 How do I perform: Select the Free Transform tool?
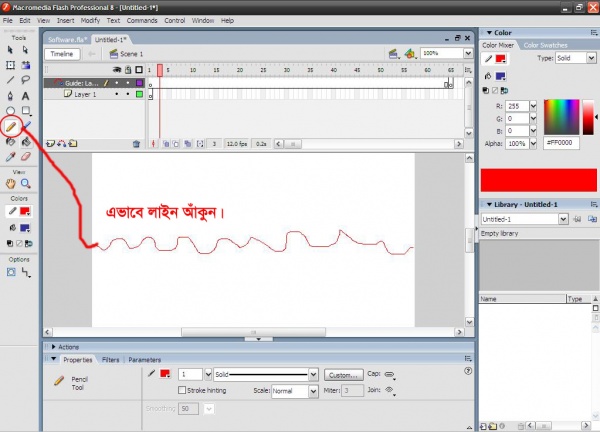pyautogui.click(x=10, y=65)
